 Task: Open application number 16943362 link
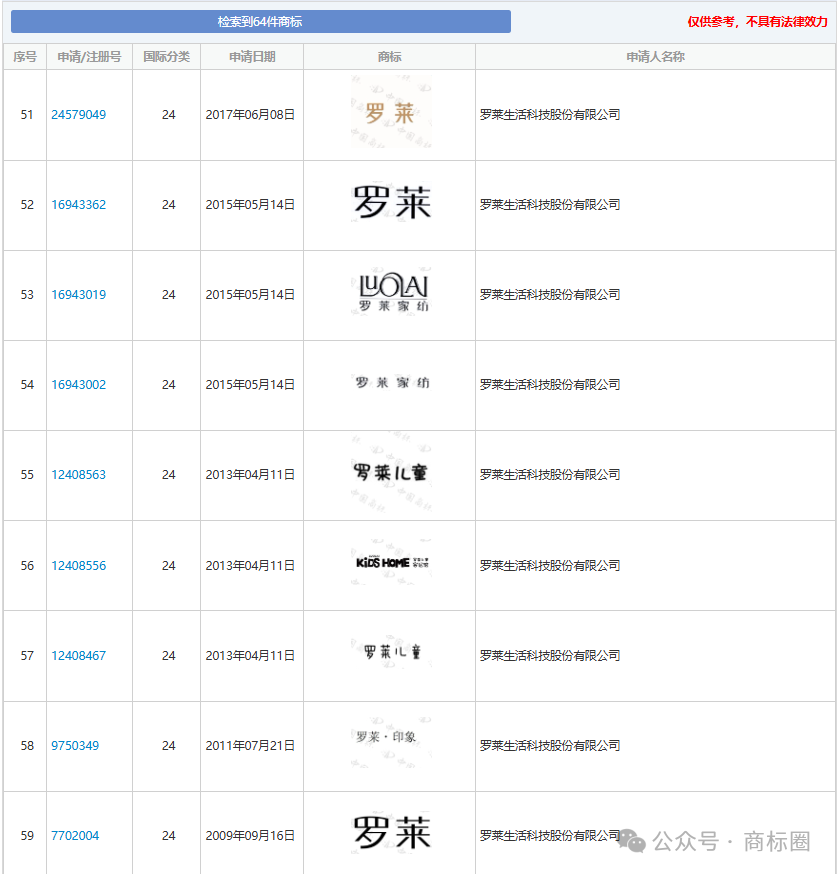pyautogui.click(x=78, y=205)
